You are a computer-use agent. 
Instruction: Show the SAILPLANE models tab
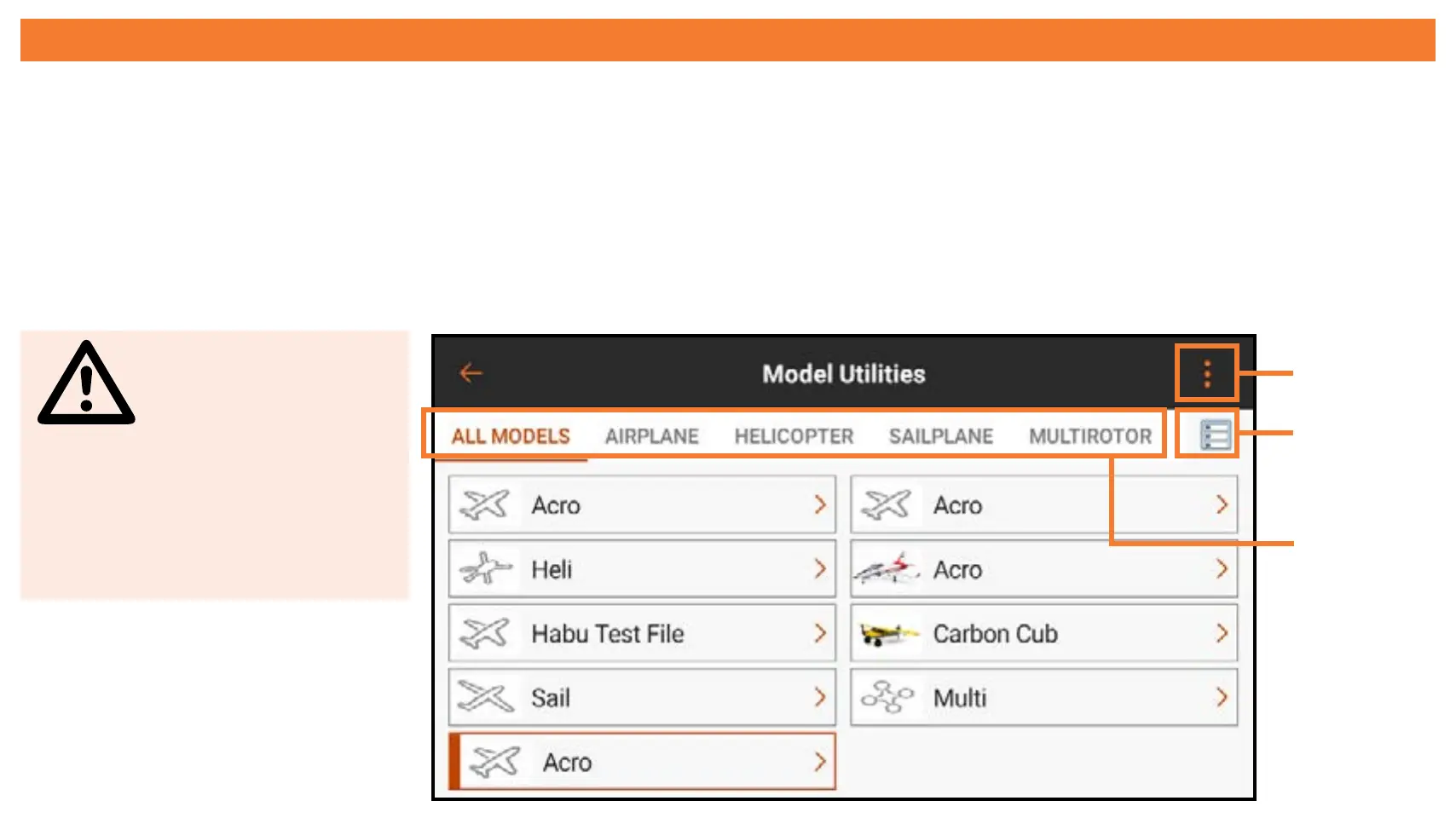[x=940, y=436]
